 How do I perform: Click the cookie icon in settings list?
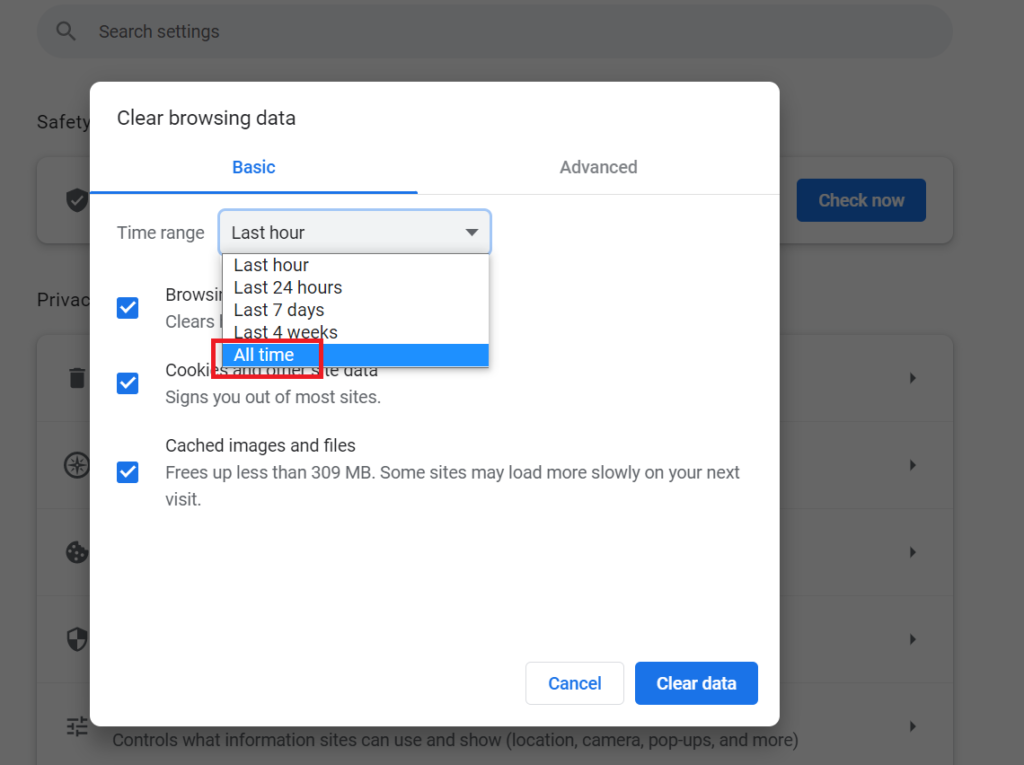[x=77, y=552]
